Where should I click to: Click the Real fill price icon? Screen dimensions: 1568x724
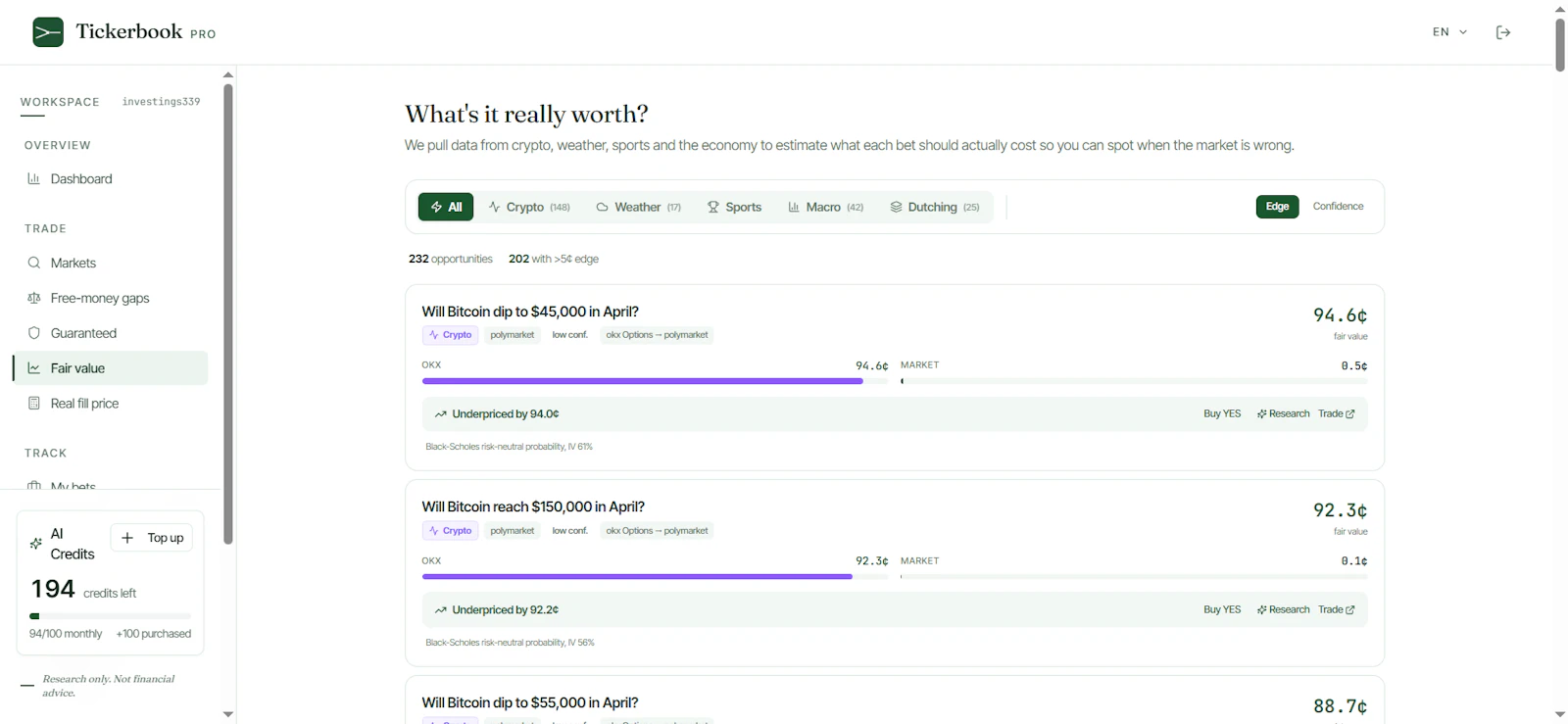[34, 404]
